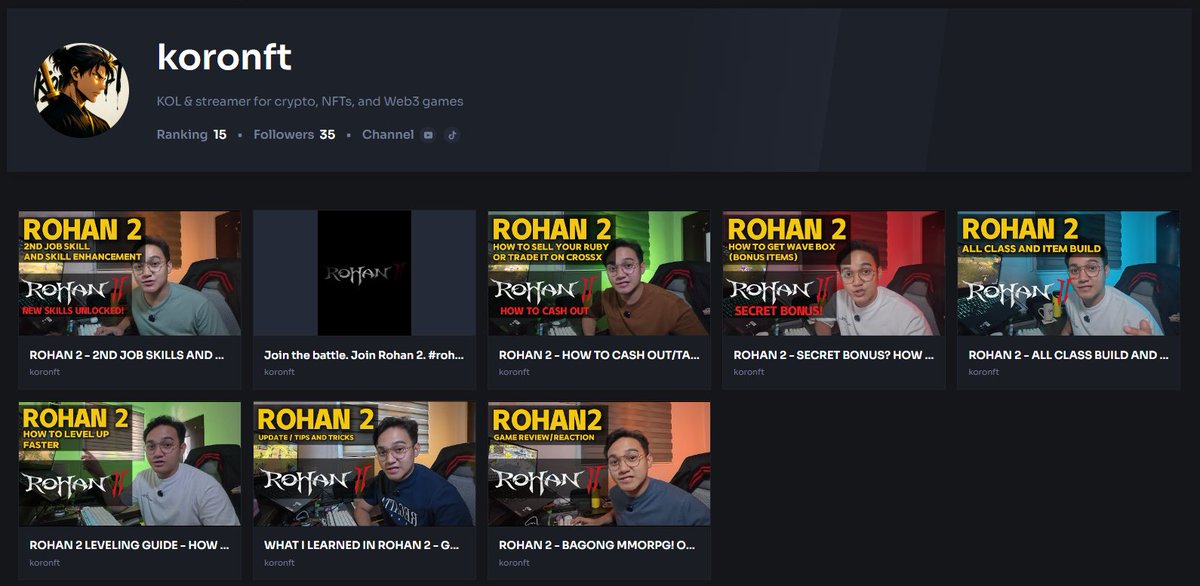Open Game Review/Reaction thumbnail

click(x=599, y=464)
